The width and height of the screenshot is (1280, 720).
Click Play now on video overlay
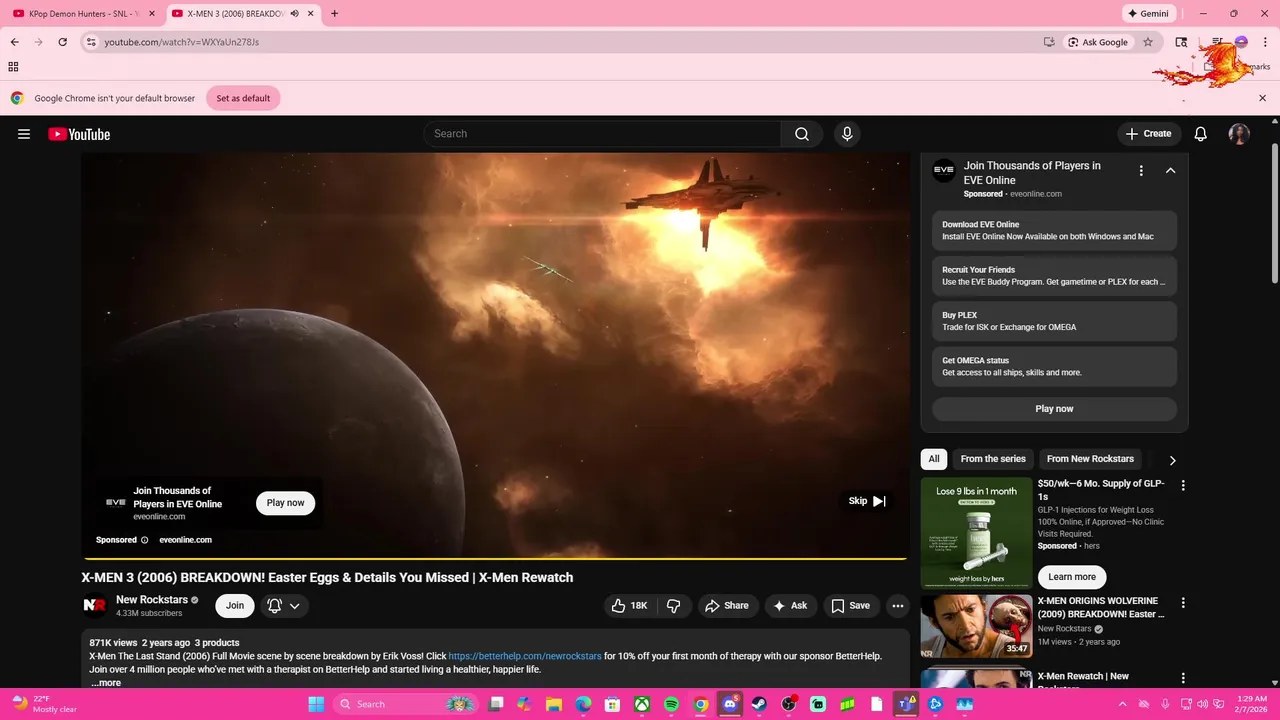pos(285,503)
